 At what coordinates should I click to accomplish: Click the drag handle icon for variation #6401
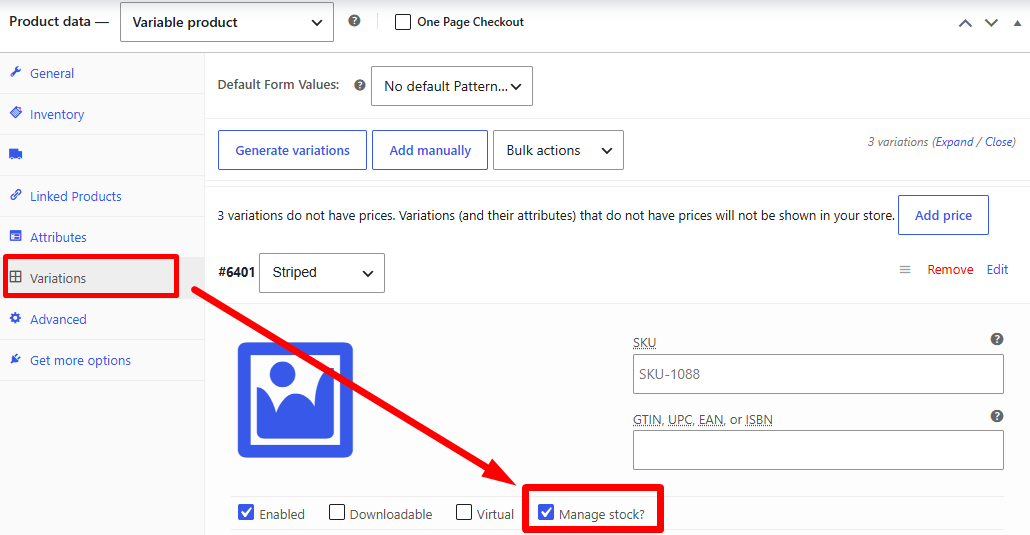(905, 269)
